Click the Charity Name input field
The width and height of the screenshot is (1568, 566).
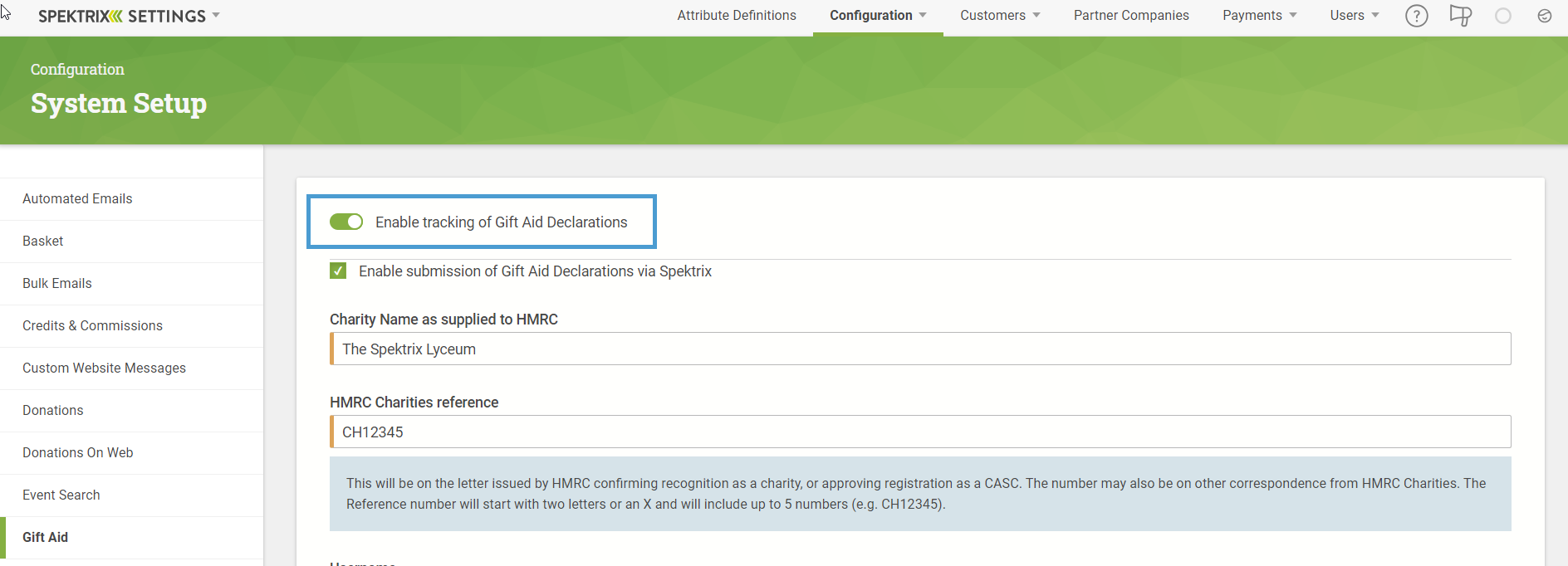coord(920,349)
